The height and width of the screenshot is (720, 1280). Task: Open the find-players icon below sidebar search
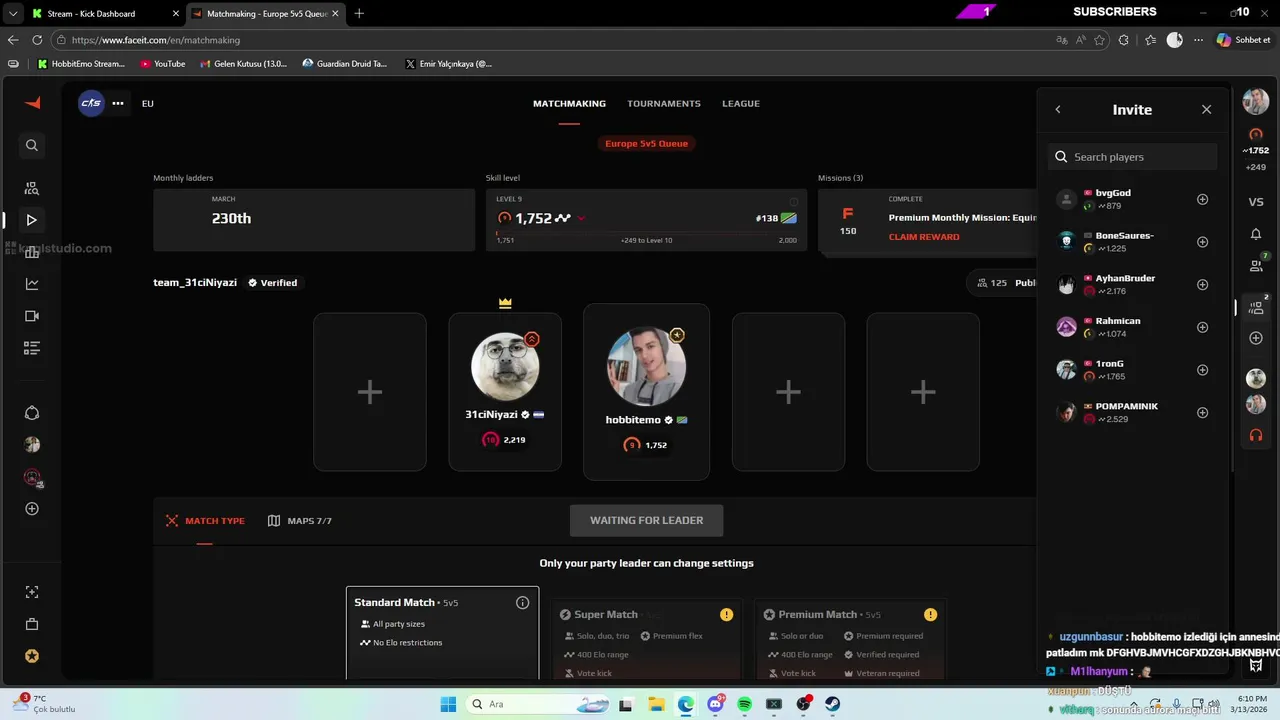[x=32, y=188]
